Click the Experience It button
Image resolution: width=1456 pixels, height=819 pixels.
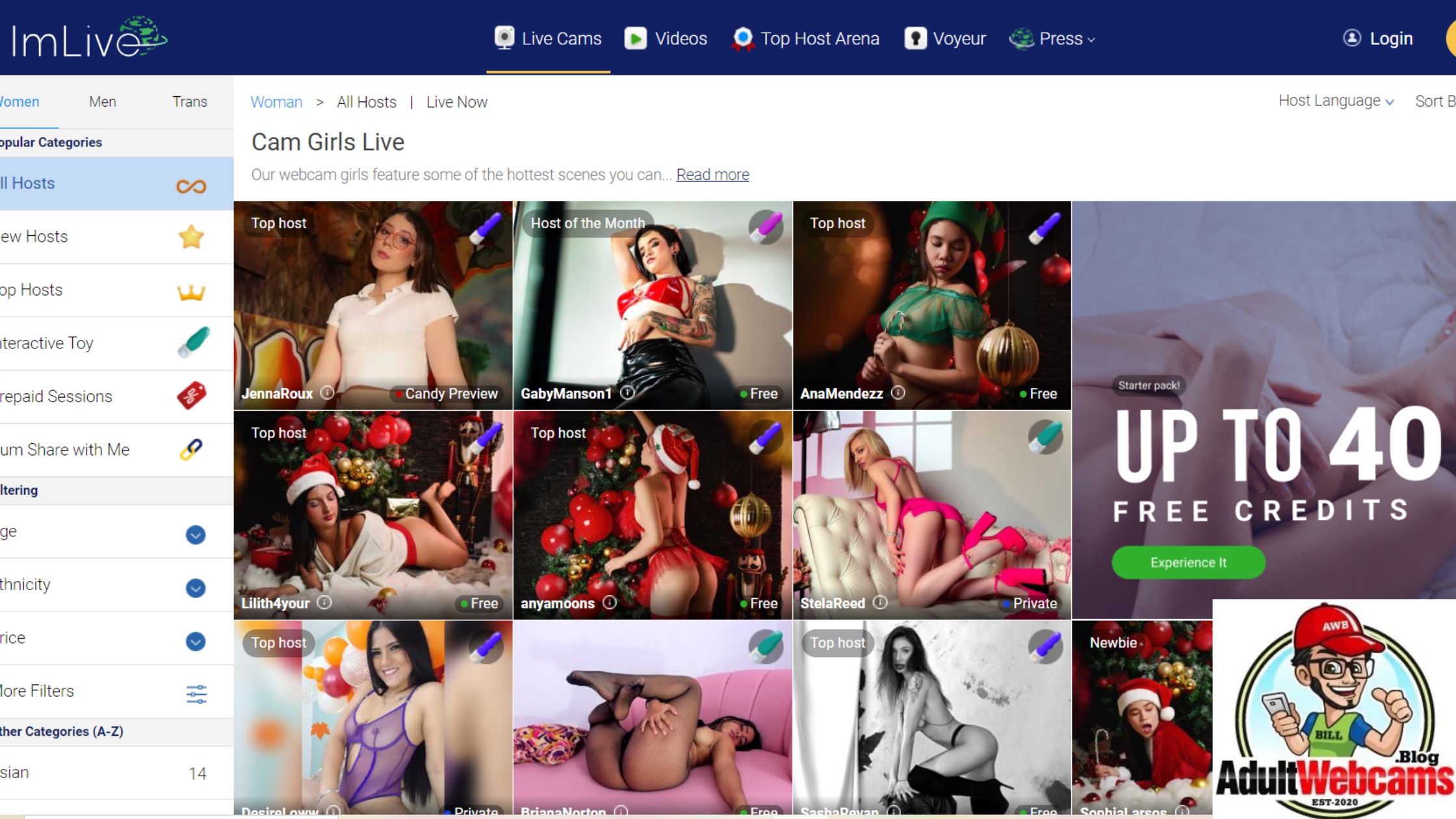tap(1188, 562)
